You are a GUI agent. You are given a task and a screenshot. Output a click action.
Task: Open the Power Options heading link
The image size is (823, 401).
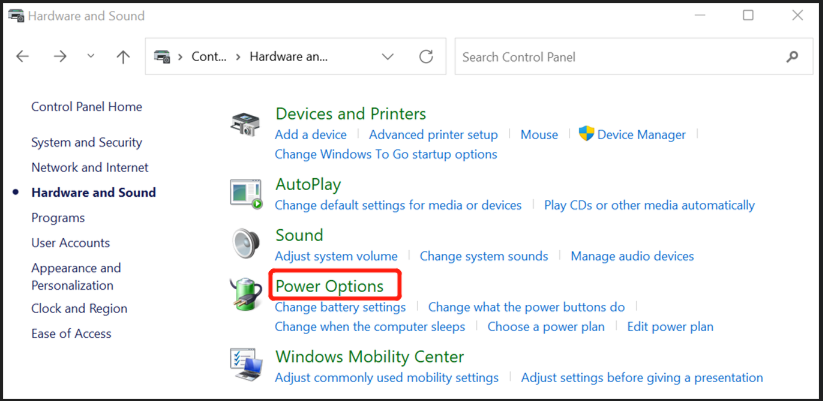click(x=329, y=286)
